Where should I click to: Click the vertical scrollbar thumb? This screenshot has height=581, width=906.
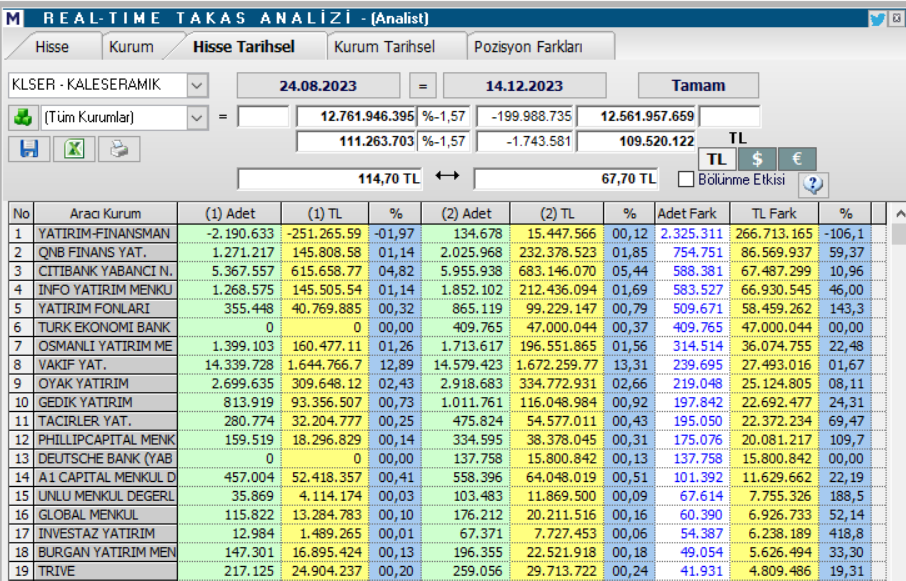tap(899, 234)
